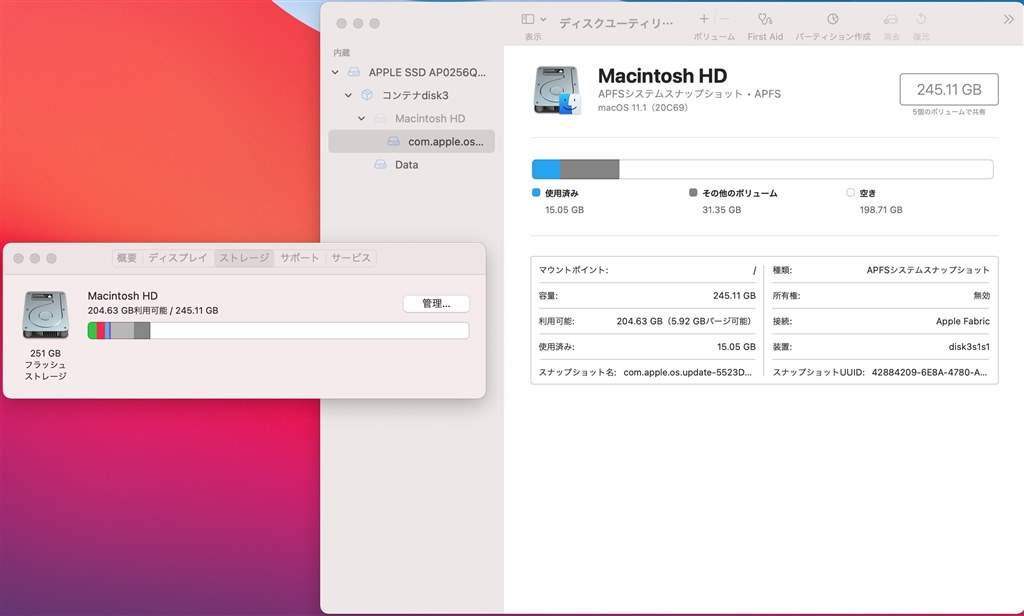This screenshot has width=1024, height=616.
Task: Collapse the APPLE SSD AP0256Q tree item
Action: point(337,72)
